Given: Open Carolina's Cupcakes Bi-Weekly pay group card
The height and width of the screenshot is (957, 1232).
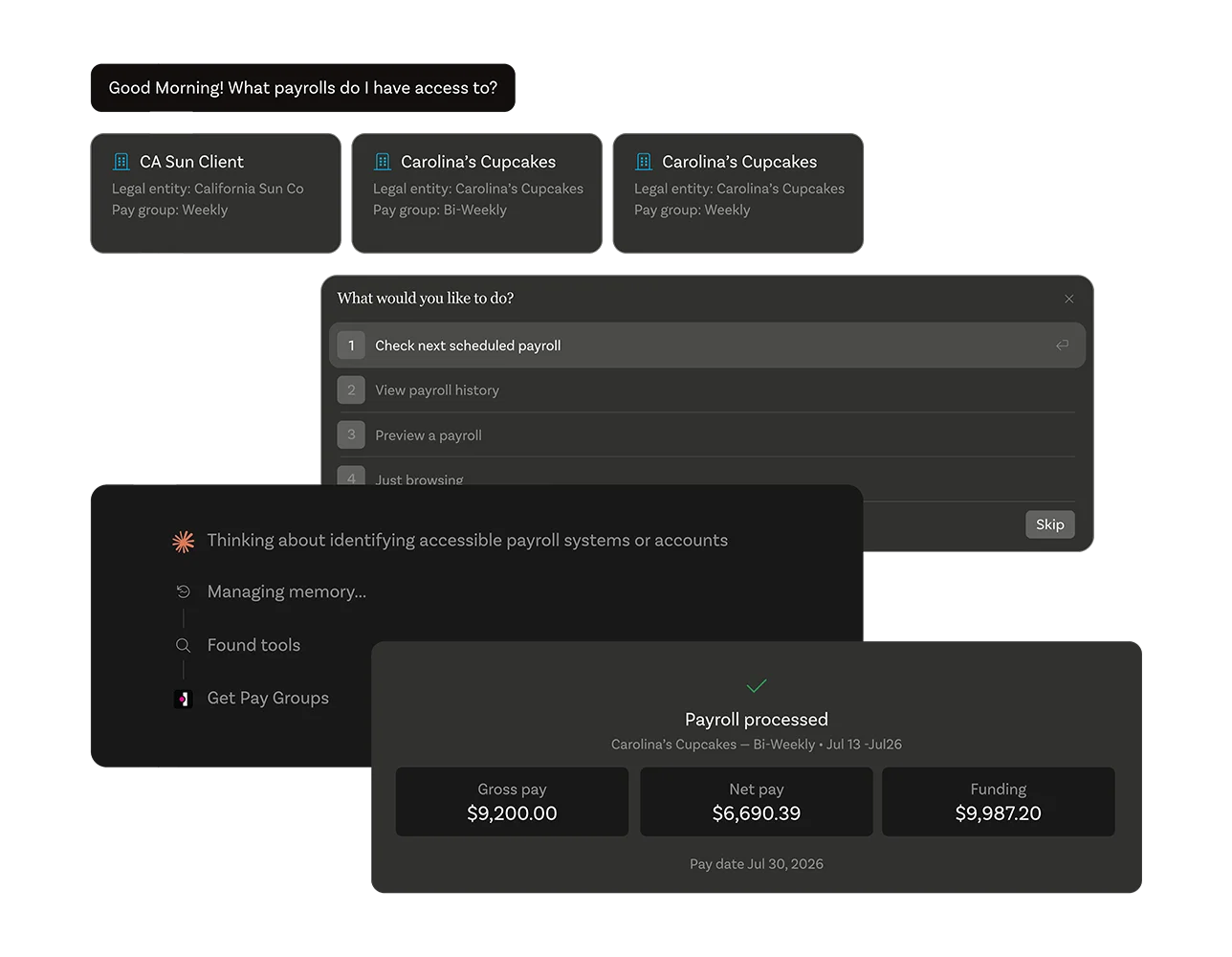Looking at the screenshot, I should [x=477, y=193].
